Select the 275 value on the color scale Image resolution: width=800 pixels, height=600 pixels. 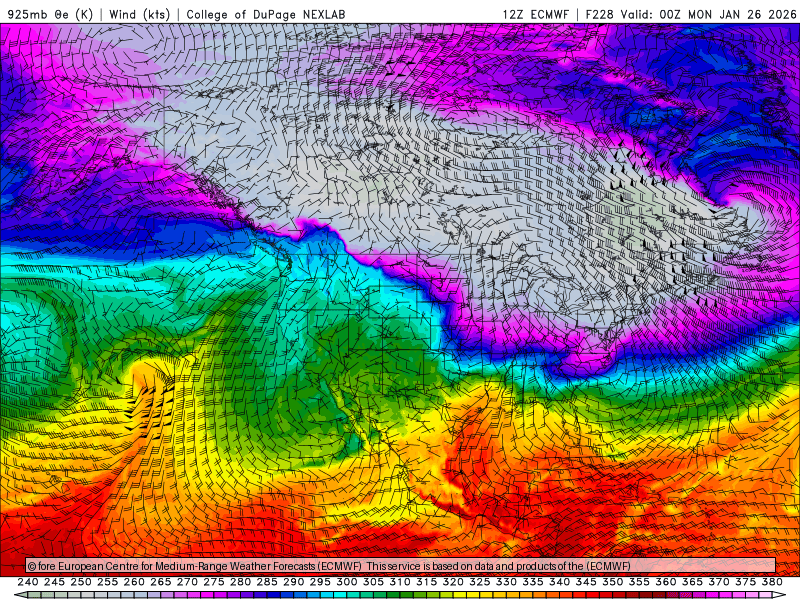click(213, 582)
